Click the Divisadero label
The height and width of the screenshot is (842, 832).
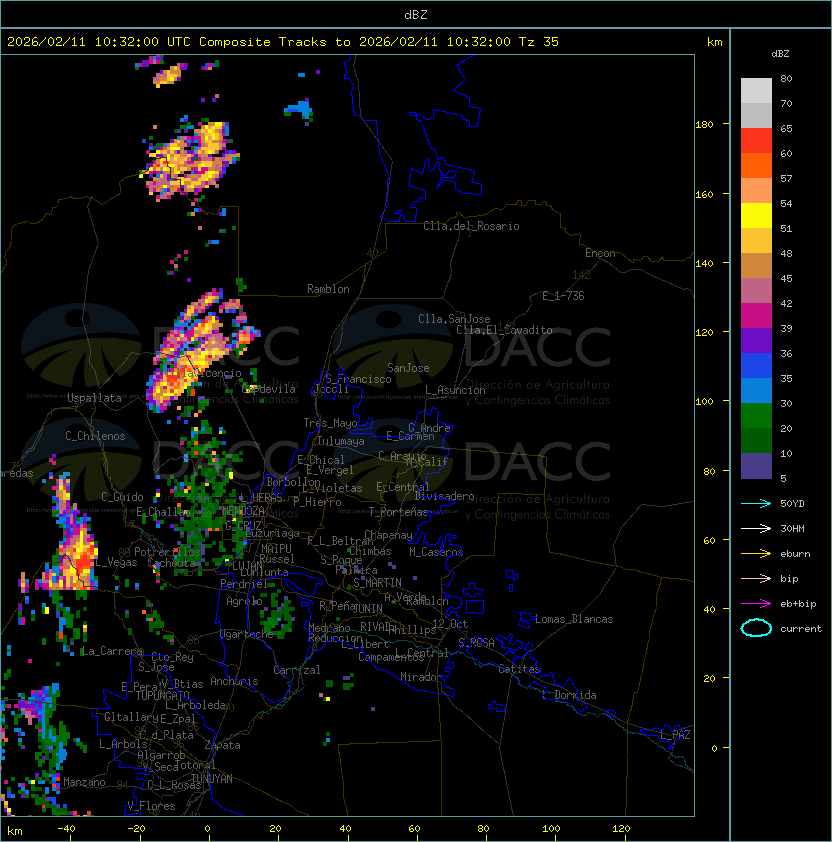click(x=445, y=496)
